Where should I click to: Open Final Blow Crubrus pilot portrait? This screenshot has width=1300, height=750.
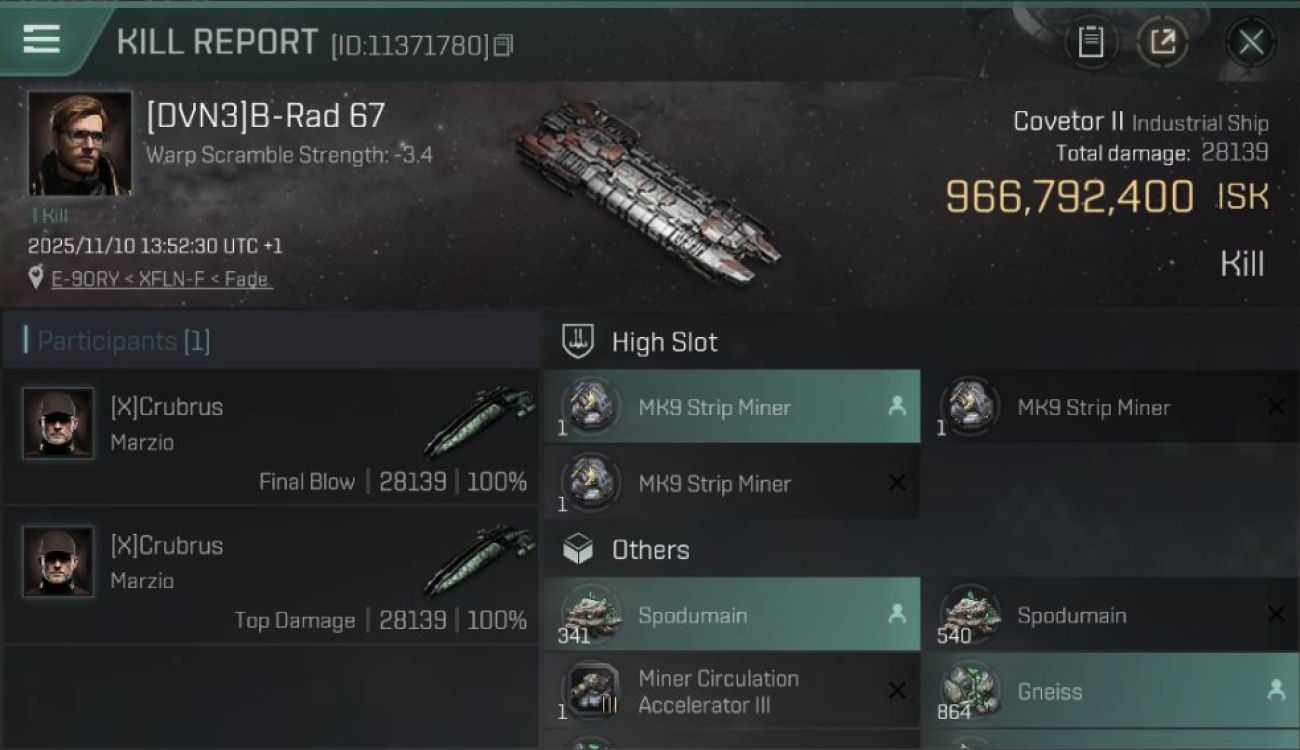click(x=58, y=424)
